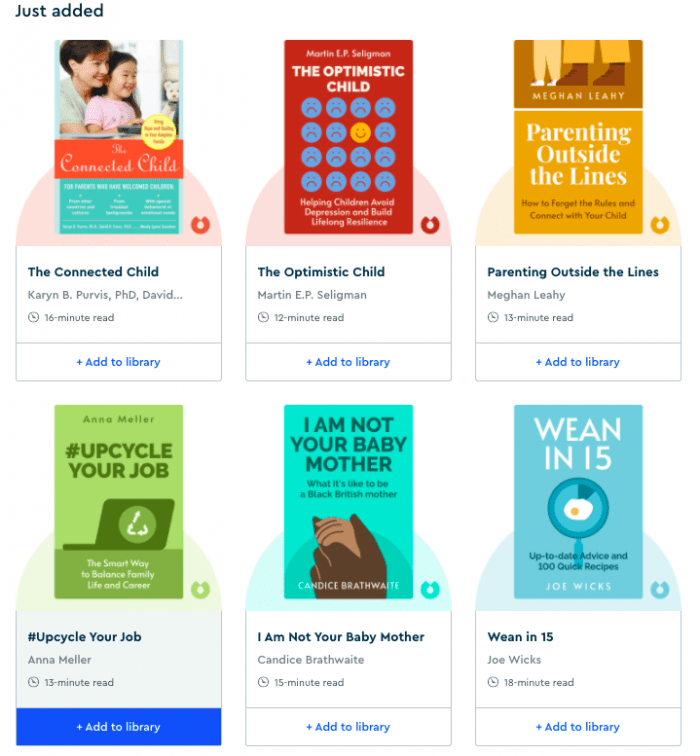
Task: Select The Connected Child title text
Action: coord(93,272)
